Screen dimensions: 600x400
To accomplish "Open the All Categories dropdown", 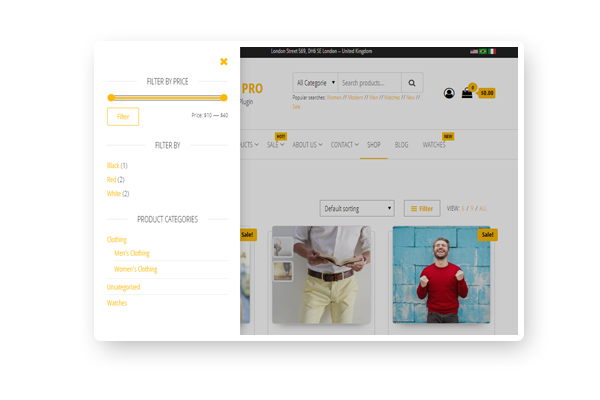I will point(316,83).
